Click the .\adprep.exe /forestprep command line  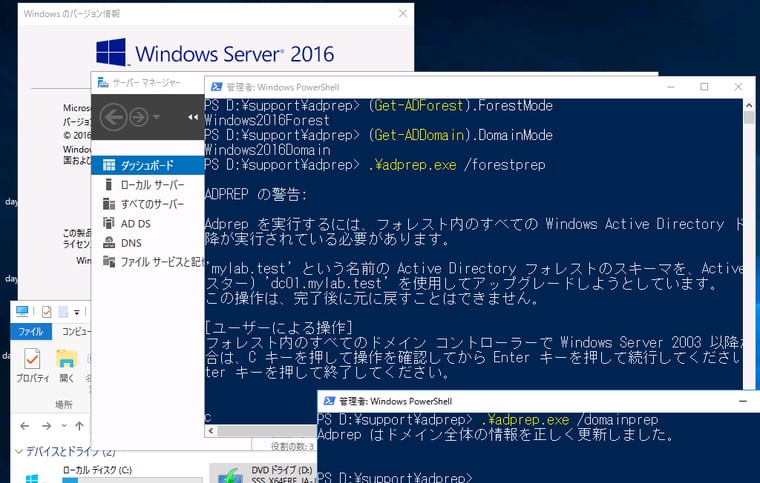[x=457, y=165]
